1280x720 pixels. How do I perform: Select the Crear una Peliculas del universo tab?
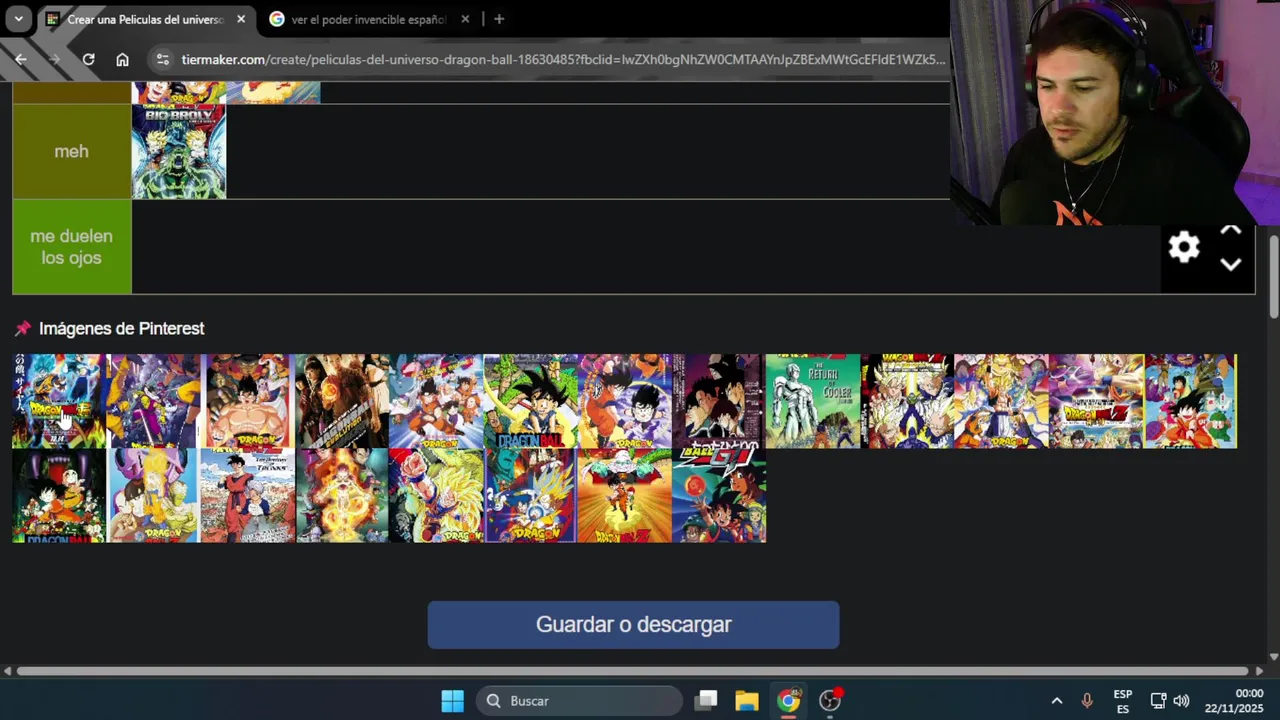[x=145, y=19]
